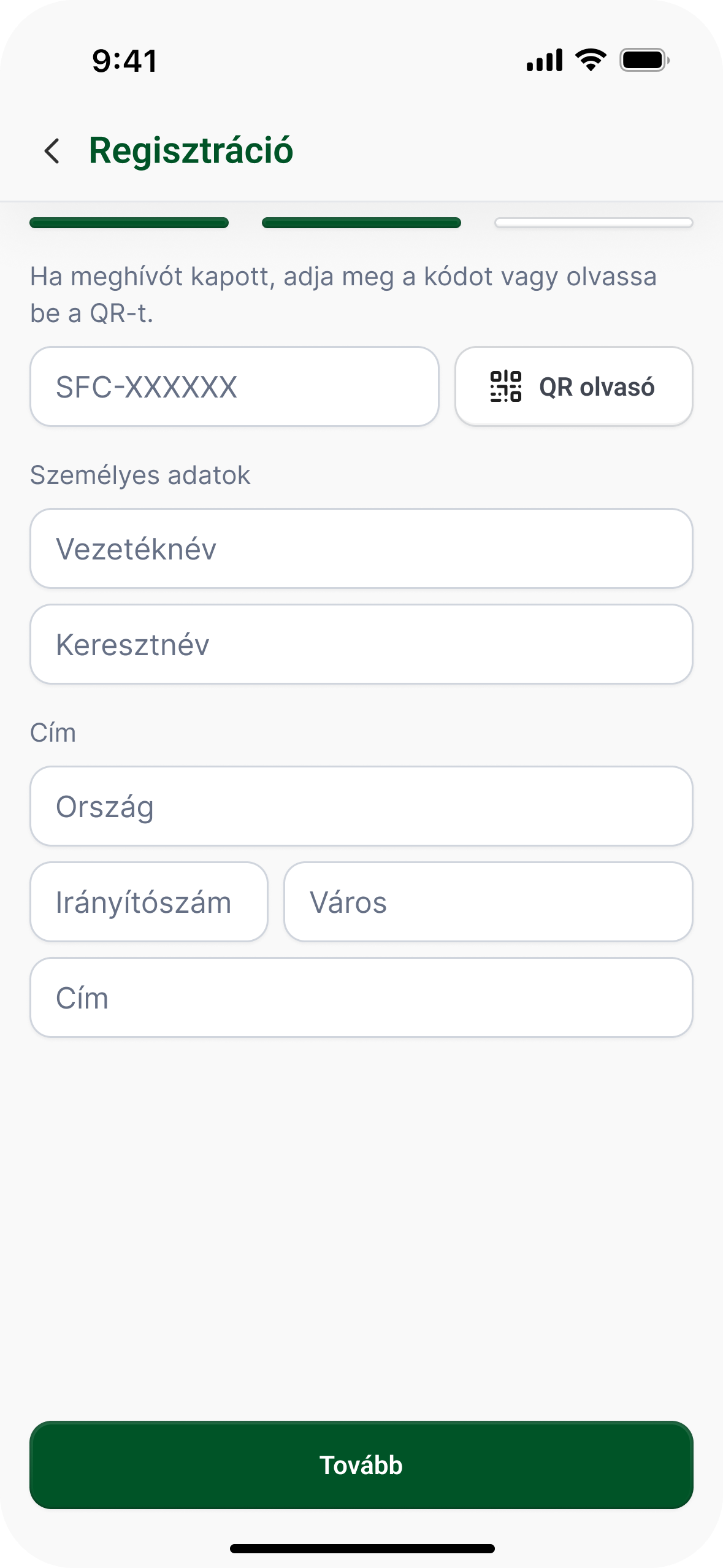Tap the Irányítószám postal code field
This screenshot has height=1568, width=723.
pos(149,902)
